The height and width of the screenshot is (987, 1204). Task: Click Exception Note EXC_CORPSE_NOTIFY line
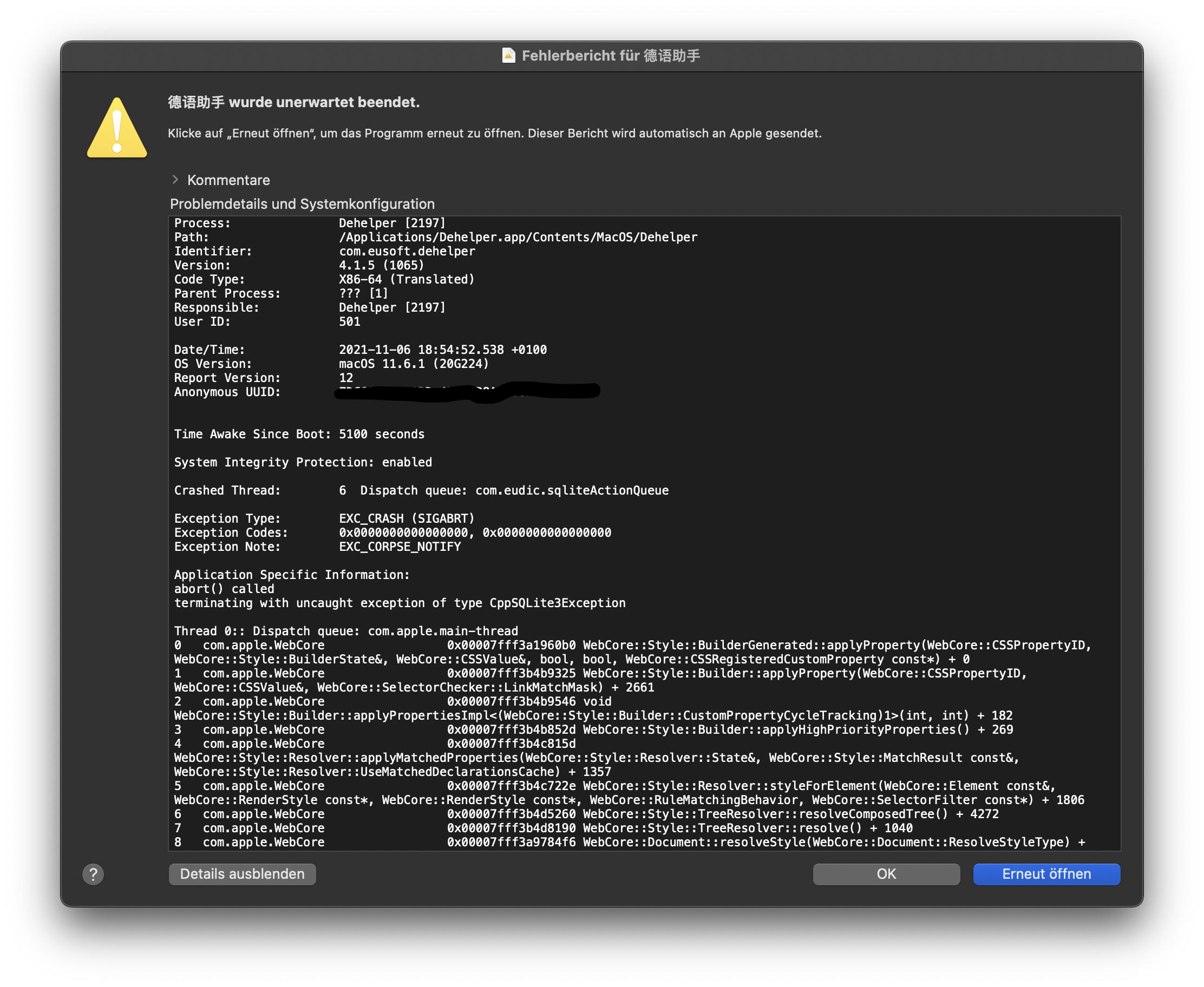pyautogui.click(x=317, y=547)
